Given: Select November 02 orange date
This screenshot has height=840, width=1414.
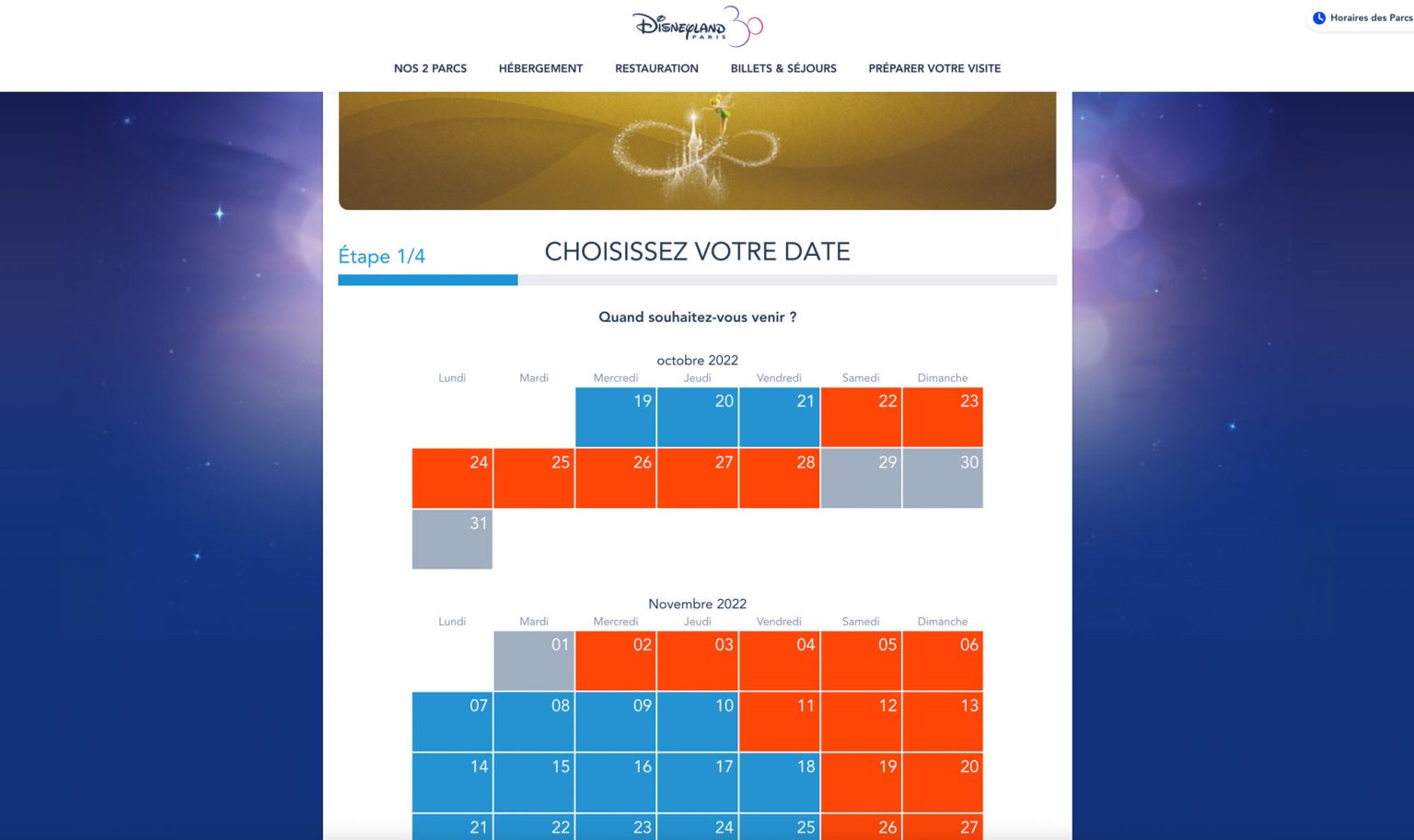Looking at the screenshot, I should point(616,661).
